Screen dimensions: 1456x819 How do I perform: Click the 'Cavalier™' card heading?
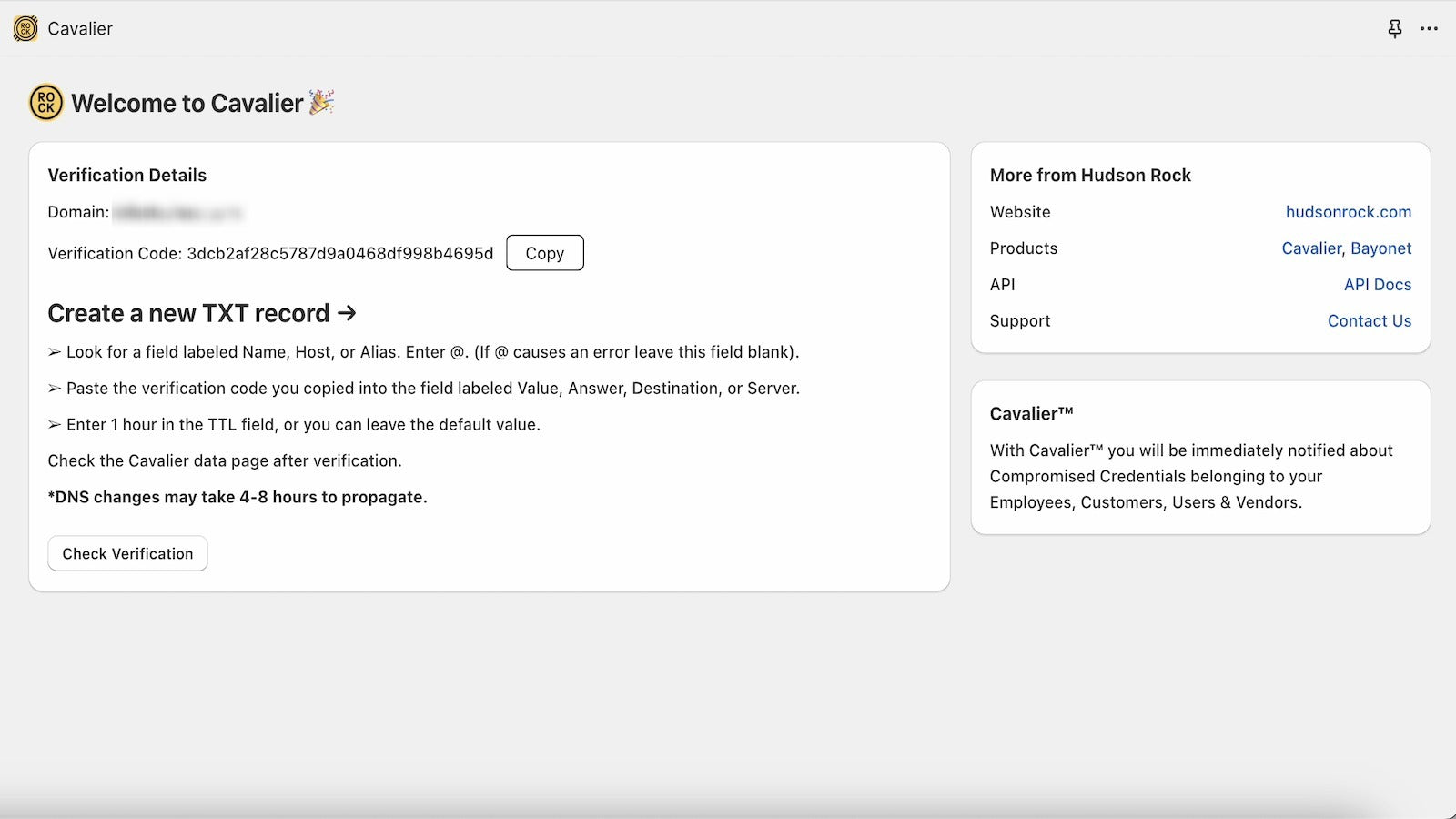click(1032, 414)
